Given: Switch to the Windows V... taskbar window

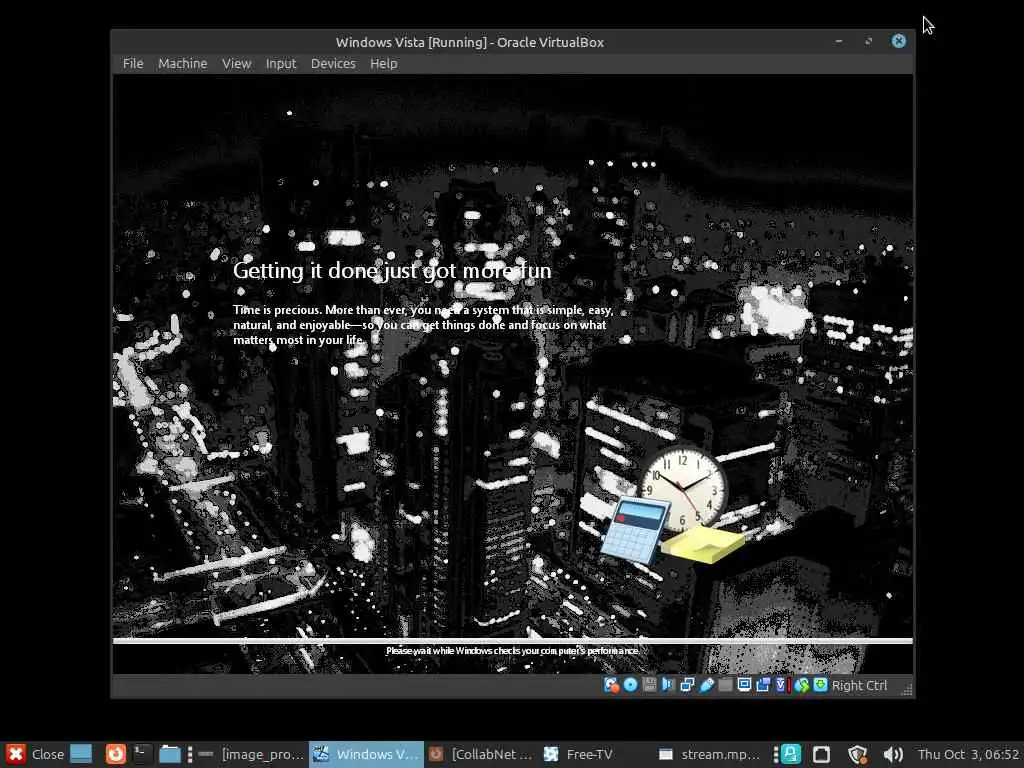Looking at the screenshot, I should pos(366,754).
